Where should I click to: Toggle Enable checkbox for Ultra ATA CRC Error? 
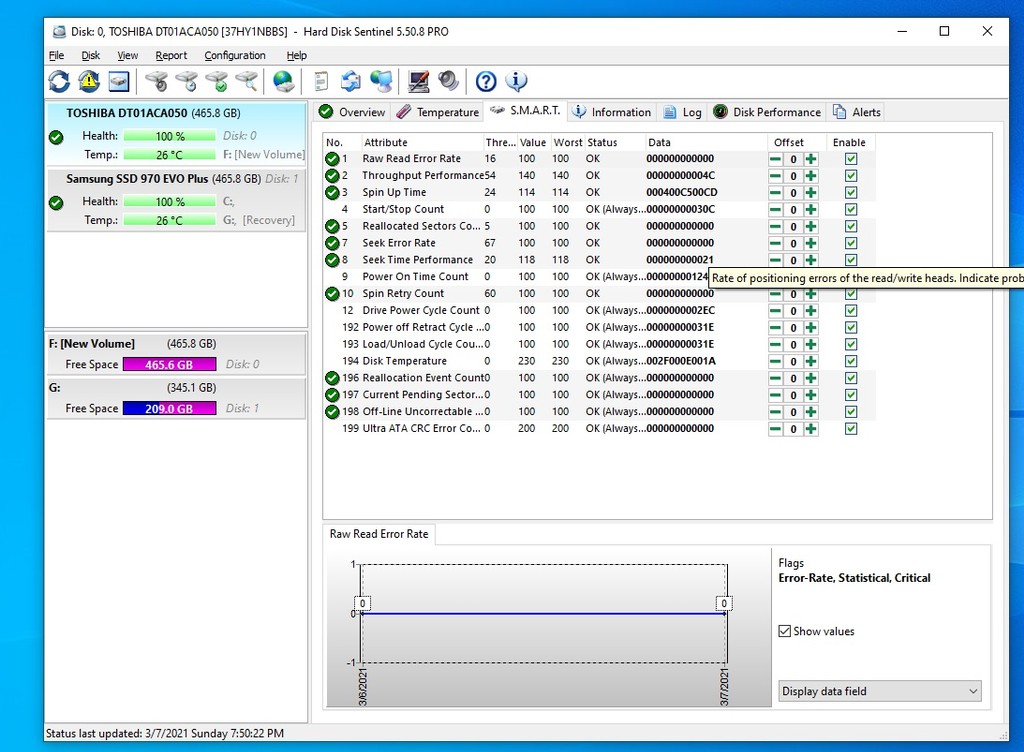[x=851, y=429]
